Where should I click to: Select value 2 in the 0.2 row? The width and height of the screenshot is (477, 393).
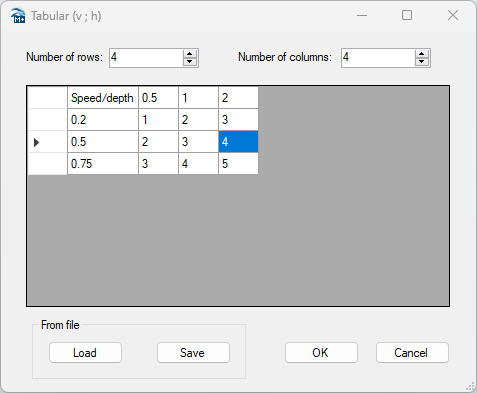(198, 120)
